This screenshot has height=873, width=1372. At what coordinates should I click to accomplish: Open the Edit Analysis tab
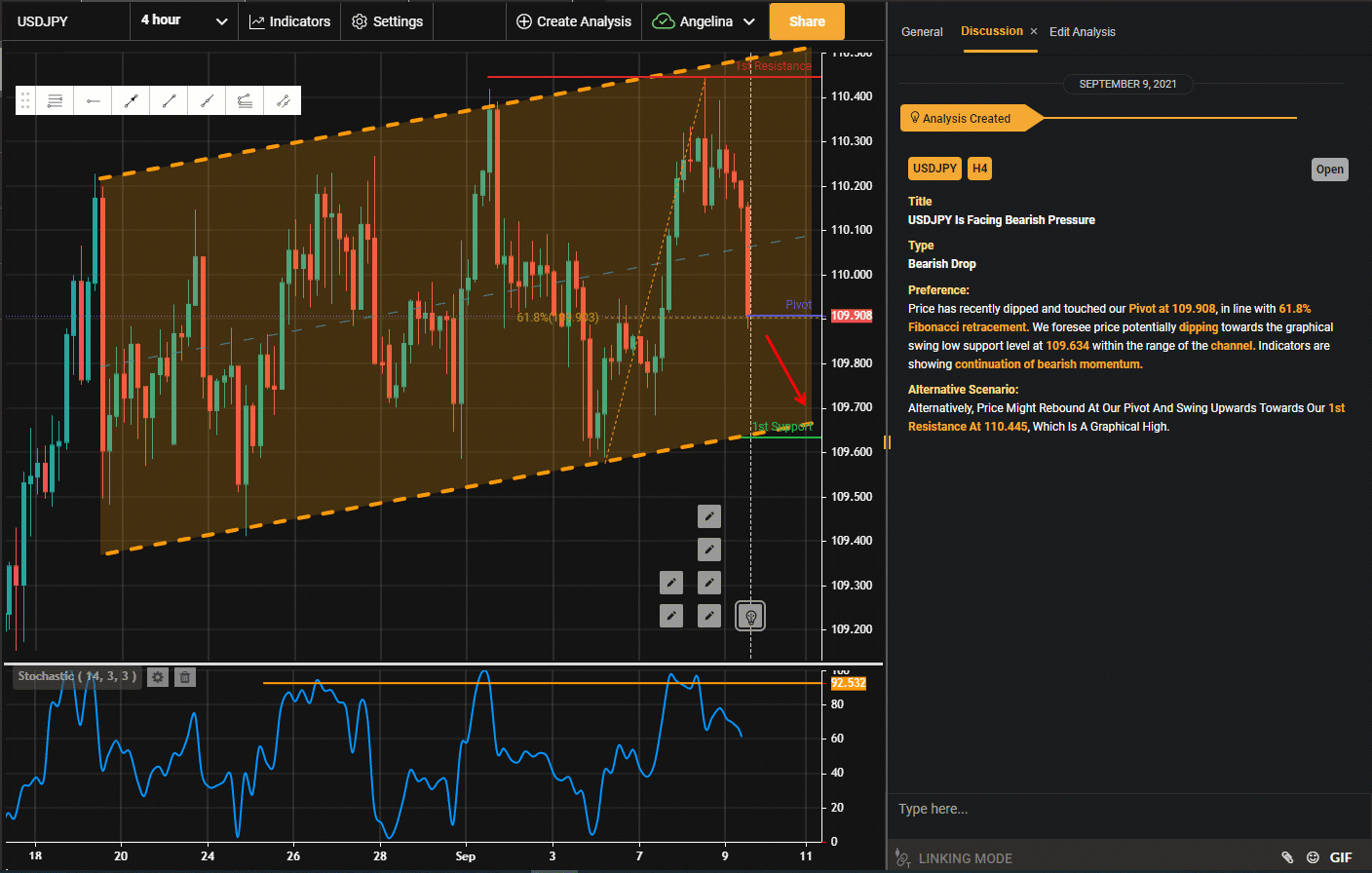coord(1083,31)
